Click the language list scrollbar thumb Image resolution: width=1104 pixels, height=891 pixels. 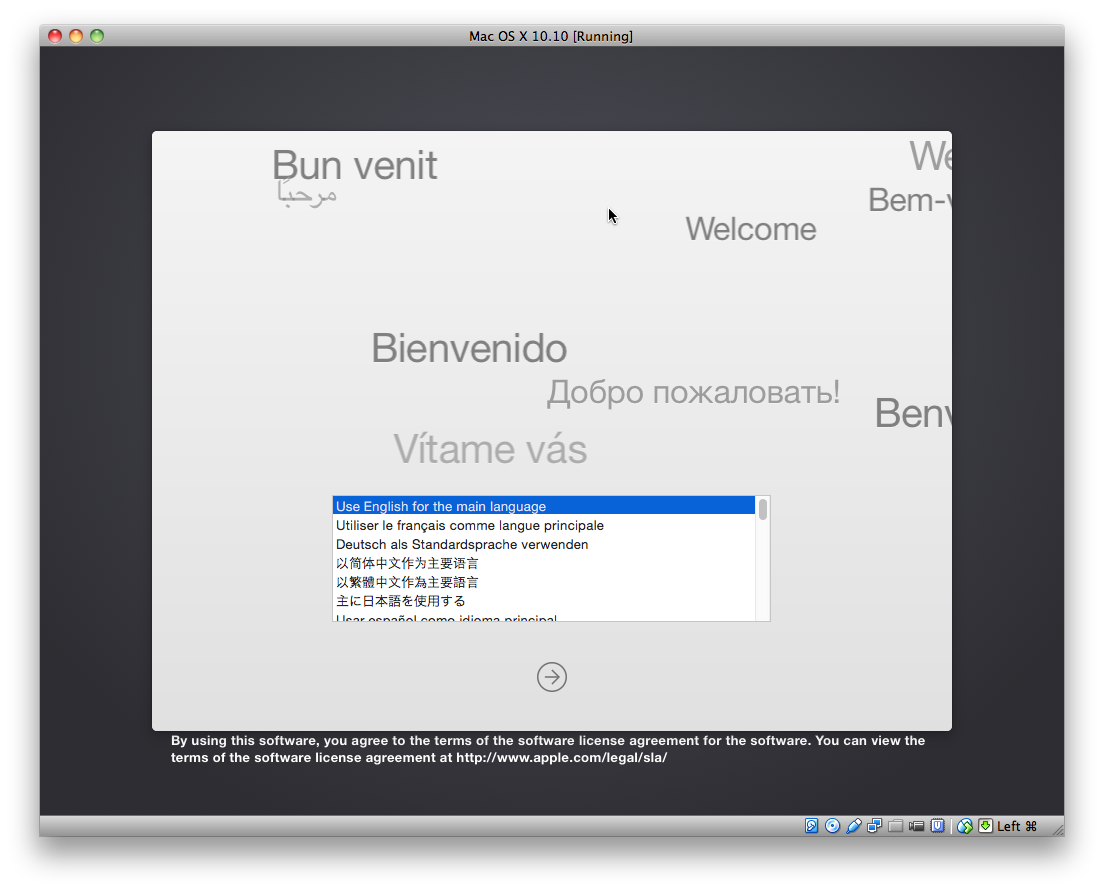[x=763, y=509]
